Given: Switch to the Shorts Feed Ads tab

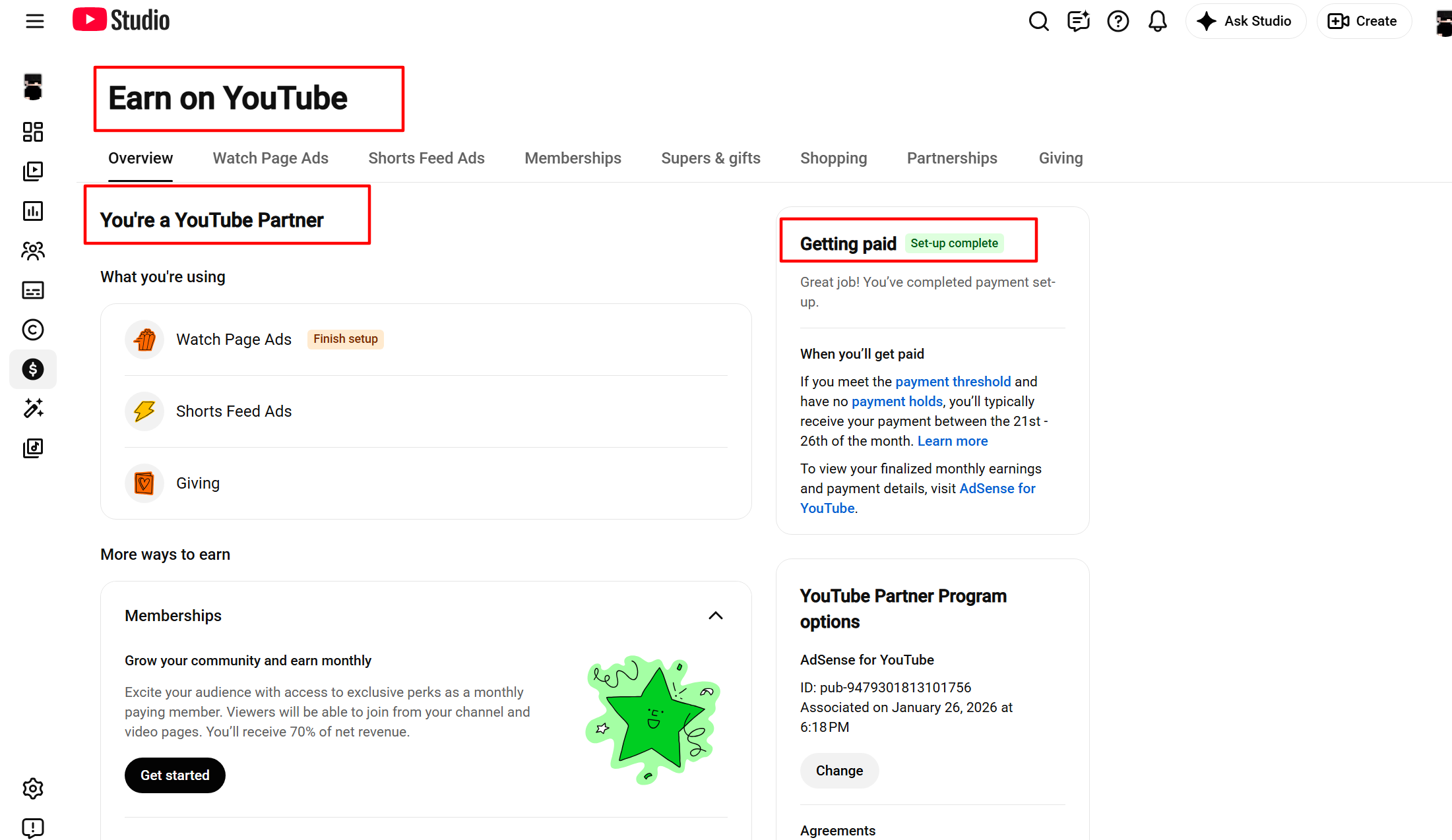Looking at the screenshot, I should [426, 158].
